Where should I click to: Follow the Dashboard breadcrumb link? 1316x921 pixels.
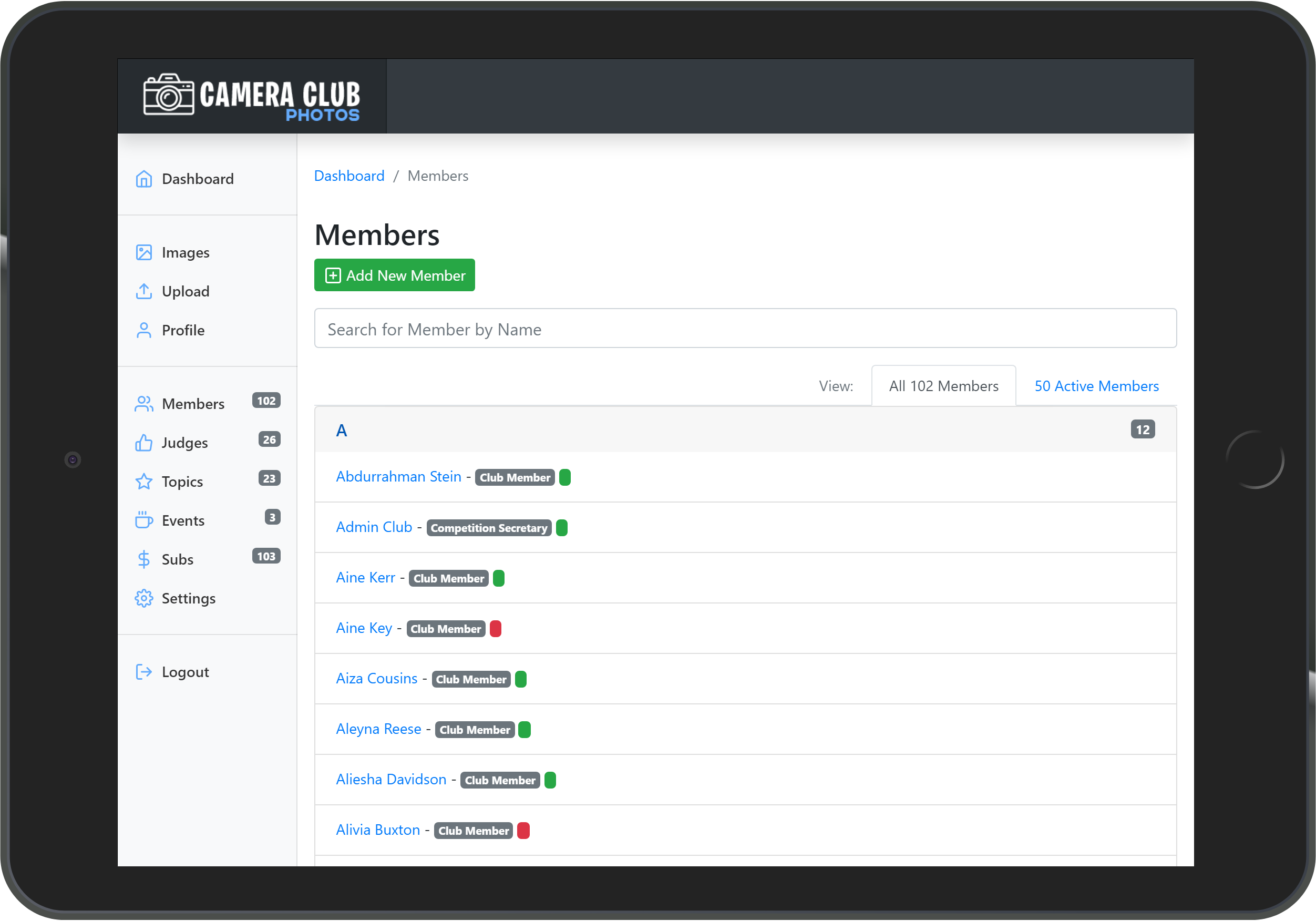click(349, 176)
